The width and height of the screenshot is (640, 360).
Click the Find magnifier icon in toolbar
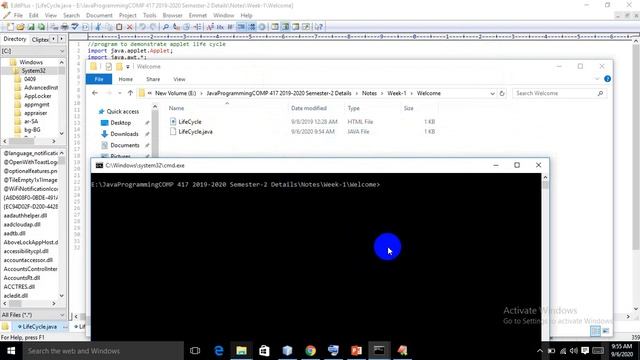[x=165, y=27]
